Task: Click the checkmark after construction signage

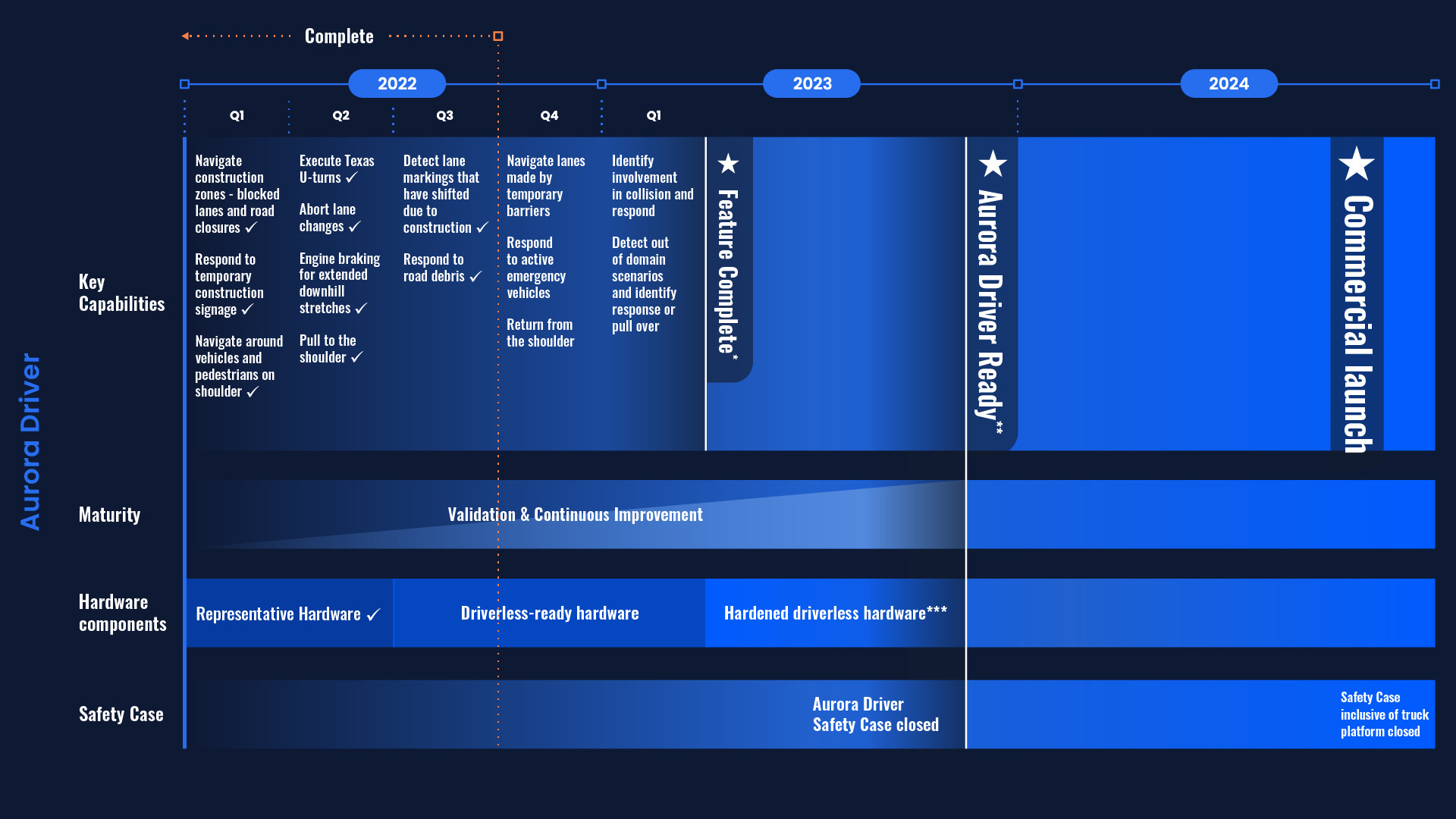Action: 247,309
